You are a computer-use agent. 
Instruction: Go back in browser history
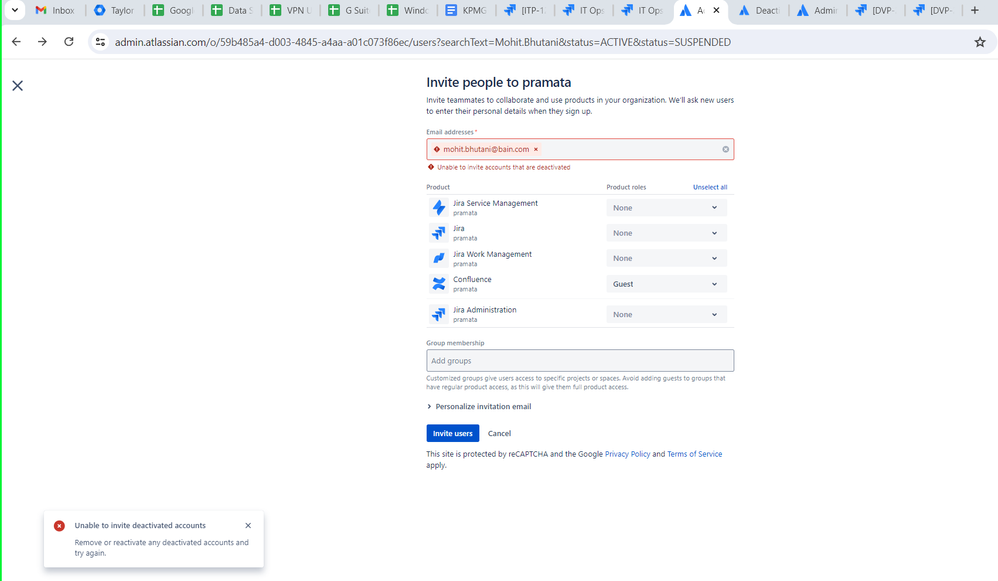click(x=17, y=42)
